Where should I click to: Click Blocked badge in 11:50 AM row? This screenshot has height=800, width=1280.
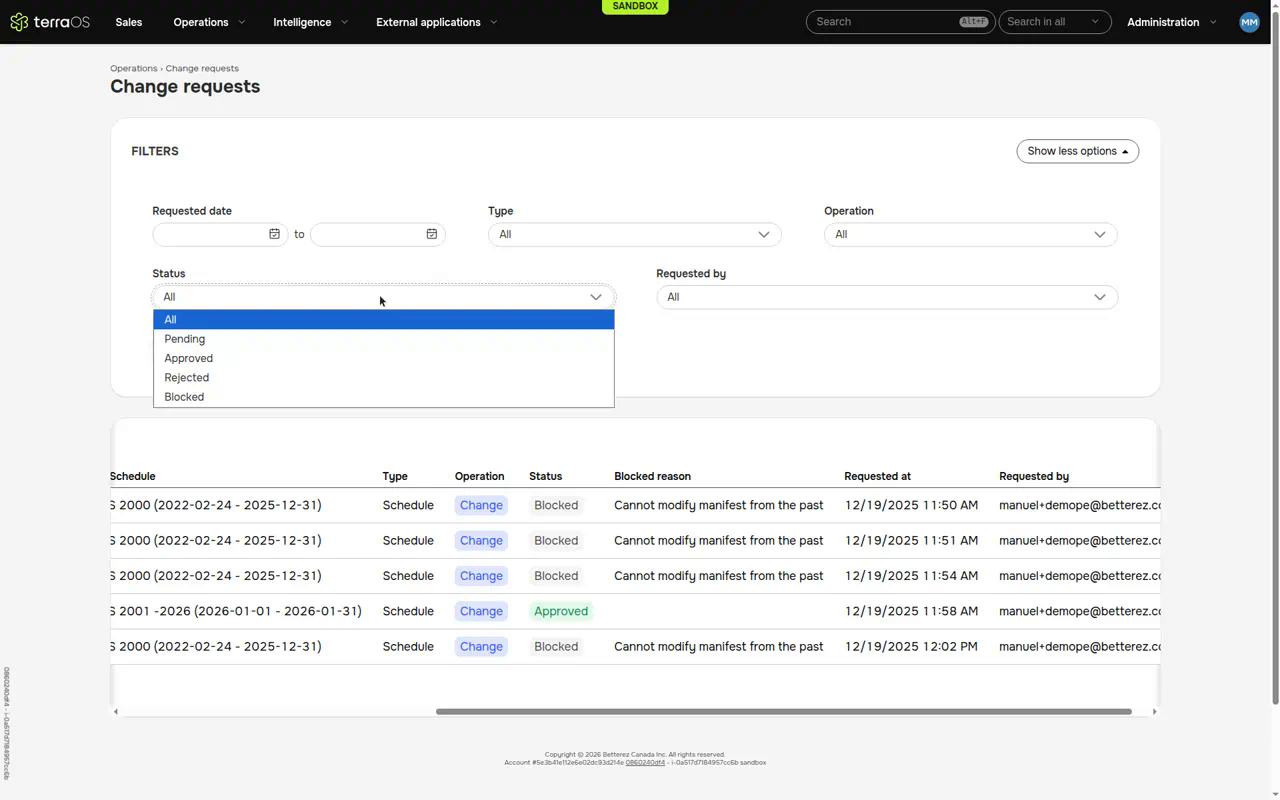click(x=556, y=506)
